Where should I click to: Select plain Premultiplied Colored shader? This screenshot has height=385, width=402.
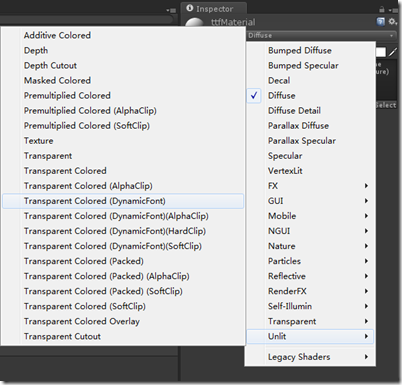point(123,95)
